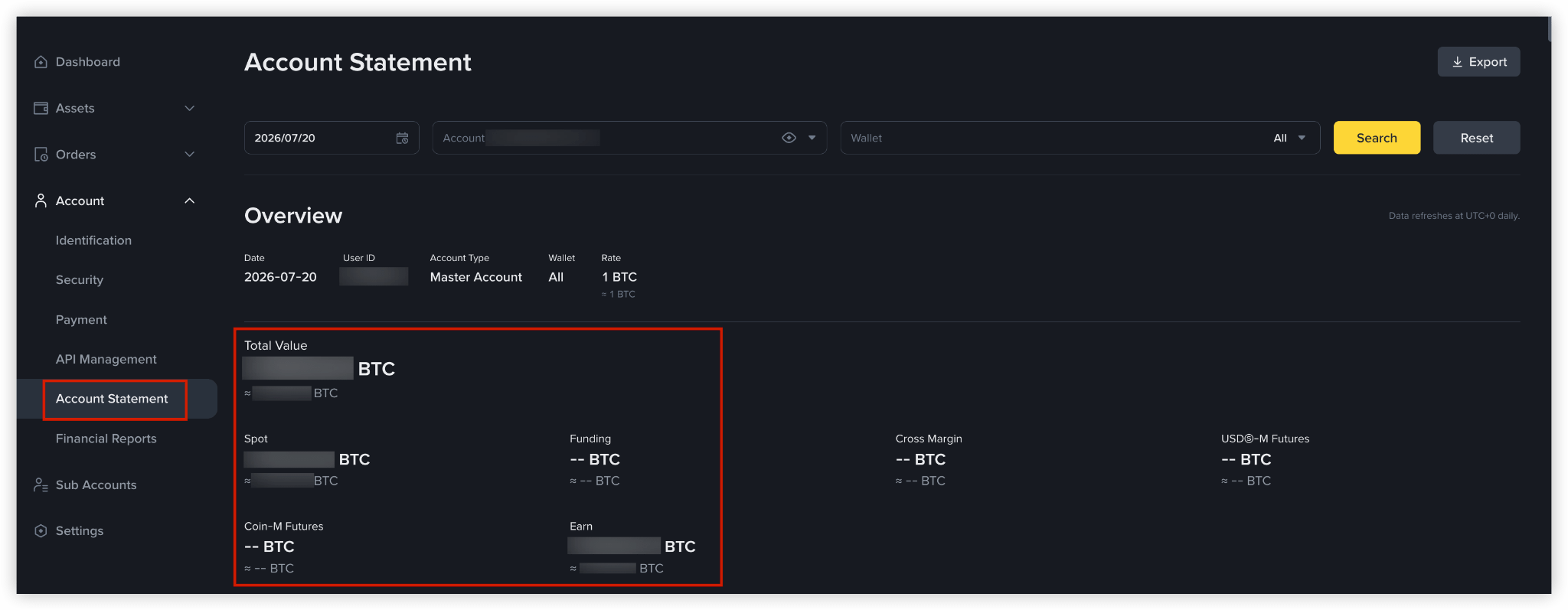
Task: Expand the Assets menu chevron
Action: point(190,109)
